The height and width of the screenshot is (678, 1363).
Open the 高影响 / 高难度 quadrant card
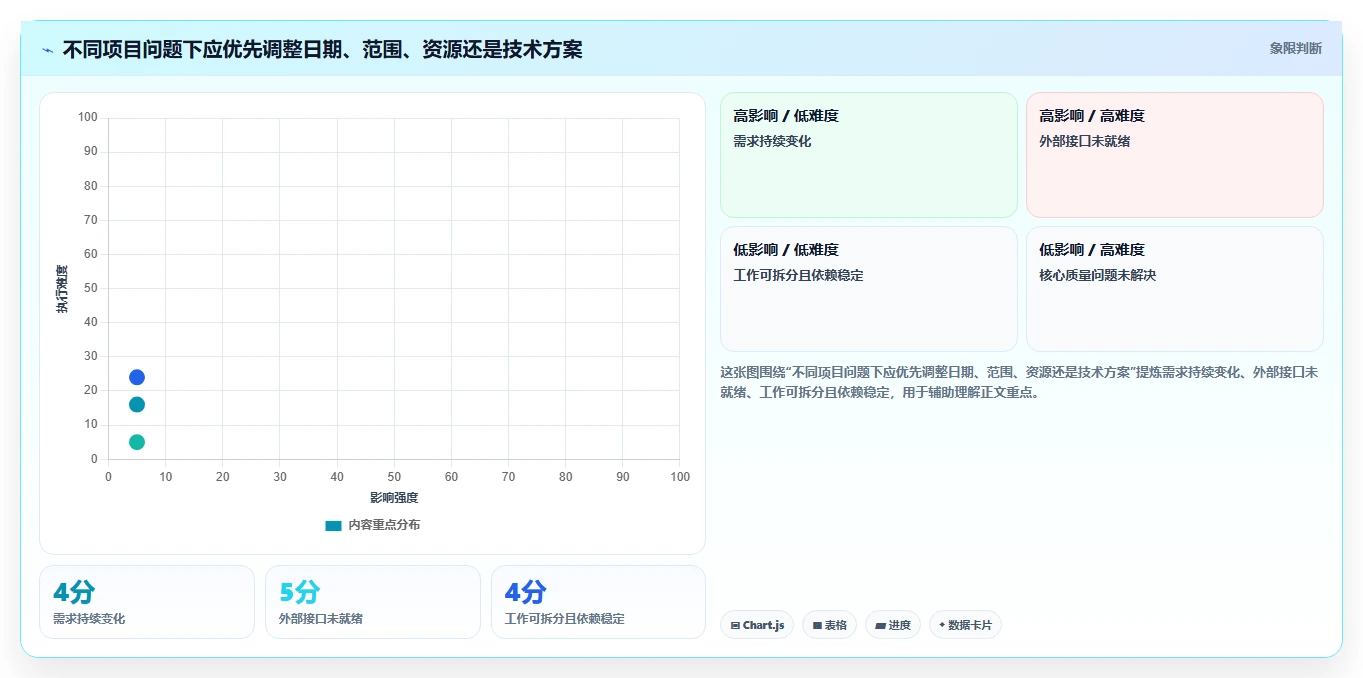pyautogui.click(x=1174, y=155)
